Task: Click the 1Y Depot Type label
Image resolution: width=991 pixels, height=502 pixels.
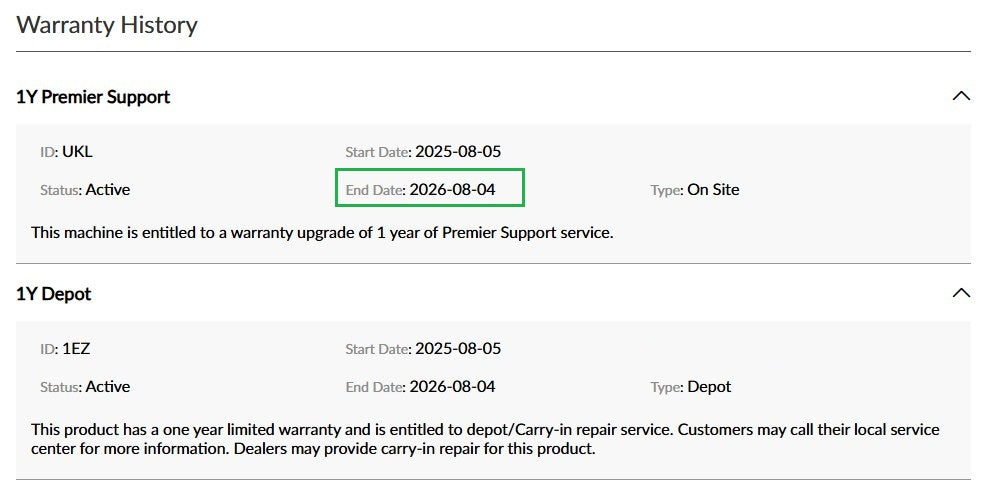Action: (666, 387)
